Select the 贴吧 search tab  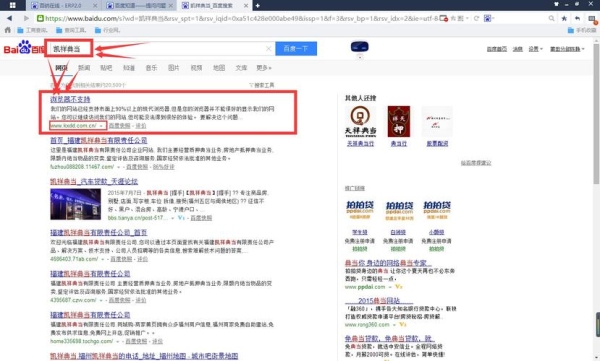coord(106,68)
